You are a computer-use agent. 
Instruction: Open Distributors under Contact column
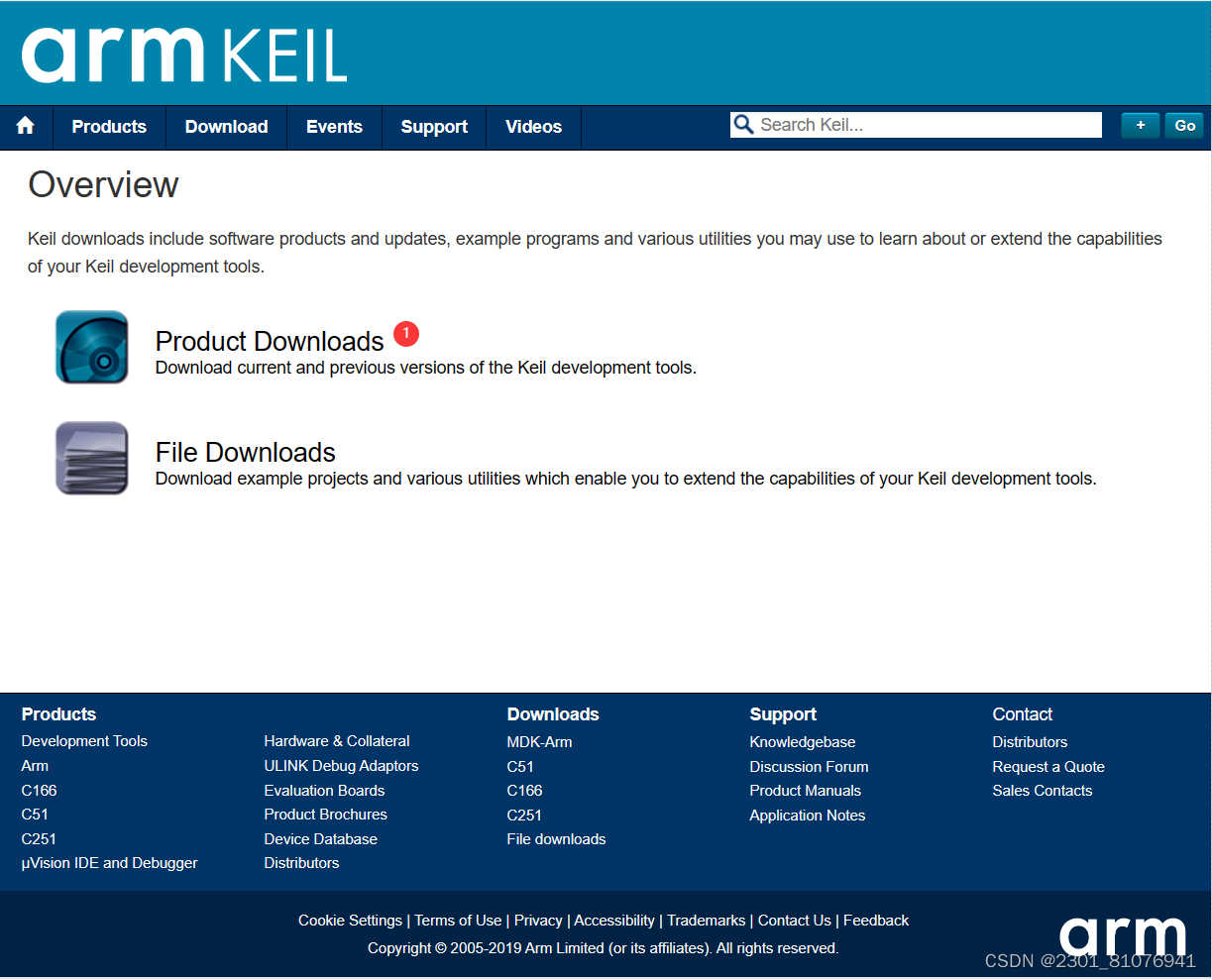pyautogui.click(x=1031, y=742)
